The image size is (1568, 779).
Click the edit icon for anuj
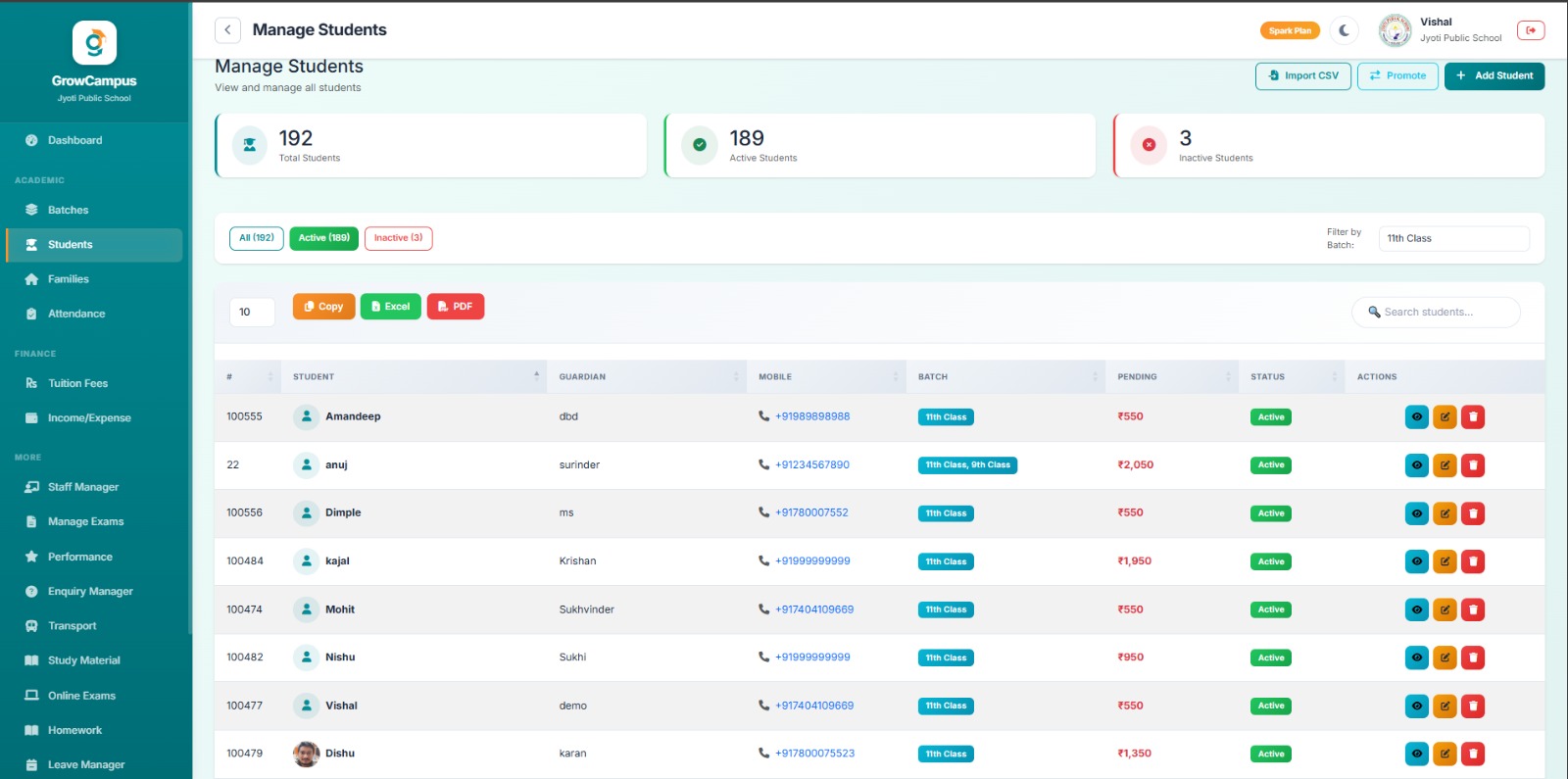[x=1445, y=465]
